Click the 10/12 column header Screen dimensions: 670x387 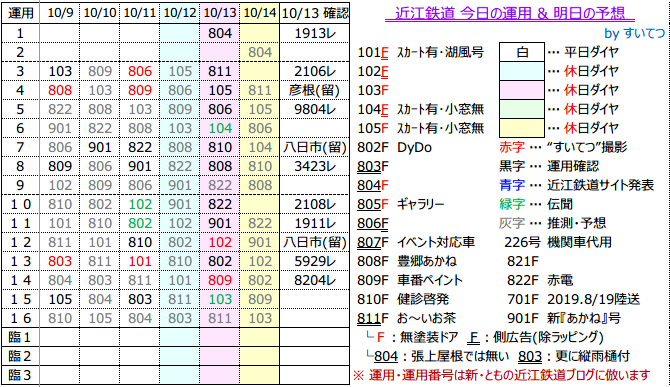tap(179, 13)
